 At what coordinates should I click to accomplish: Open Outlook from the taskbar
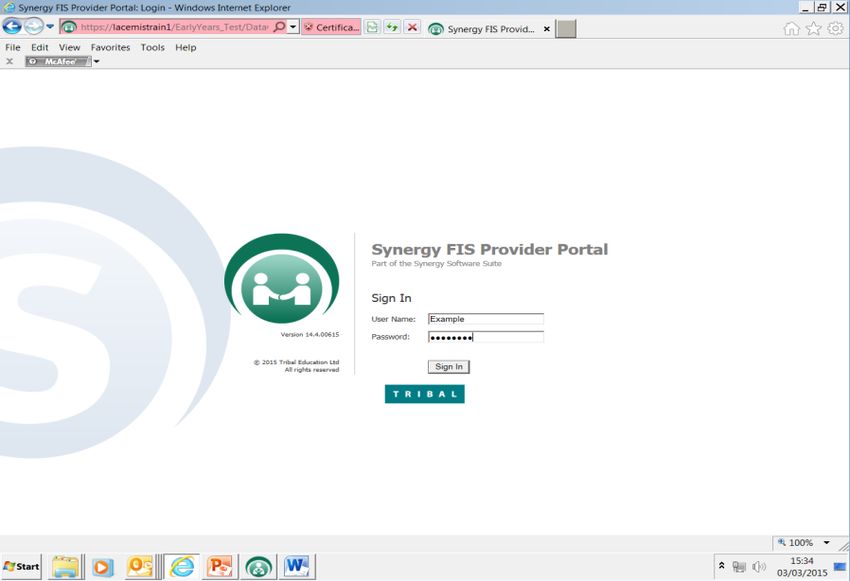tap(140, 567)
